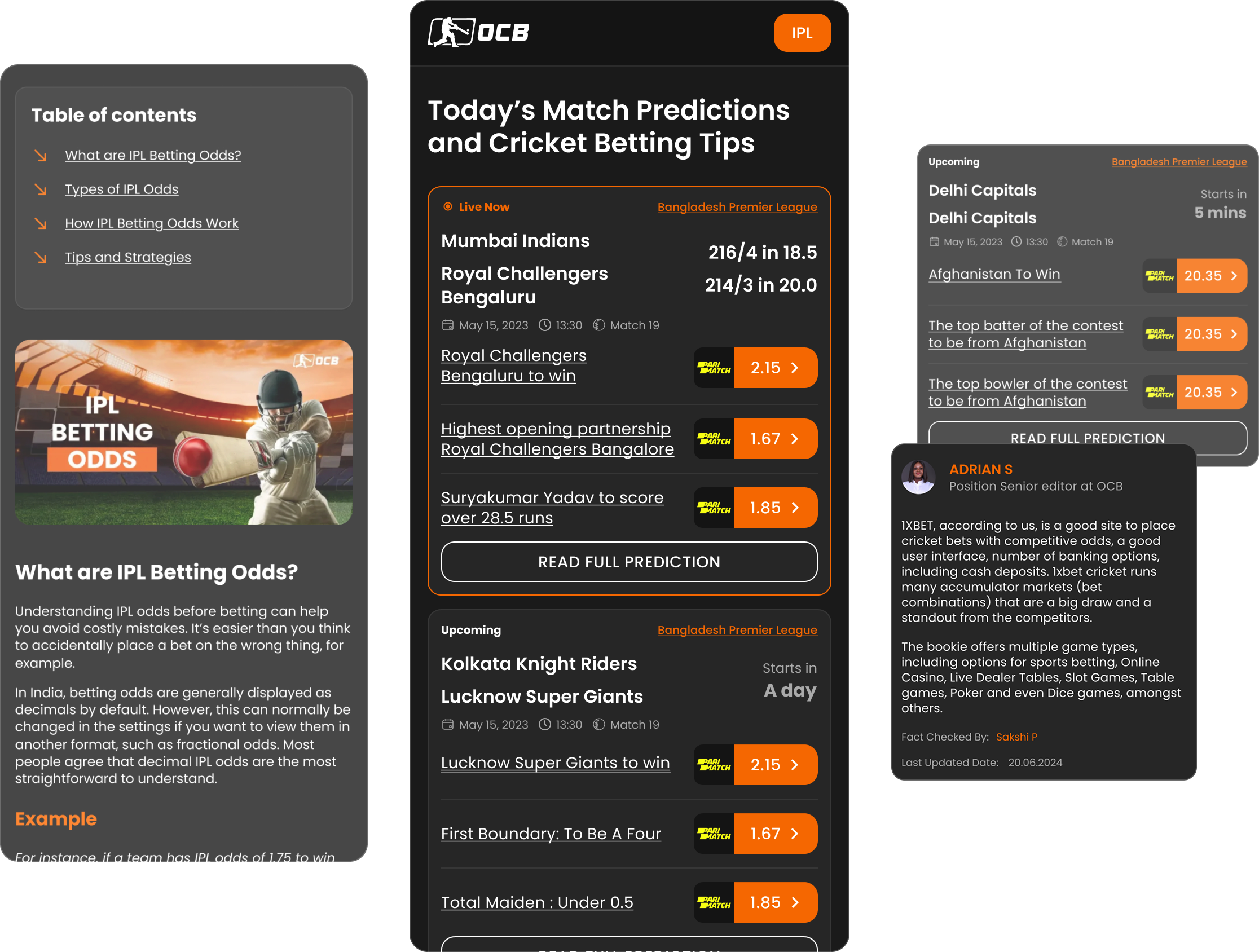Click the OCB cricket logo

478,33
